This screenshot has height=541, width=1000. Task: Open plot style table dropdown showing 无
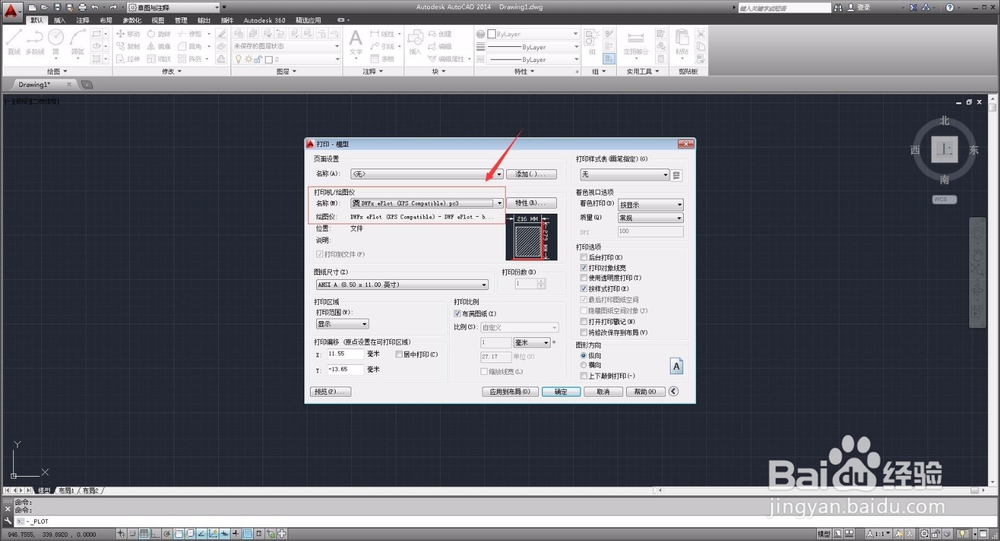(x=624, y=175)
